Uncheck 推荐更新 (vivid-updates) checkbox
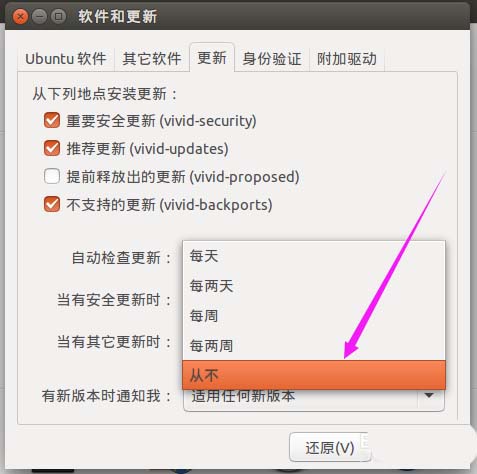Viewport: 477px width, 474px height. (52, 148)
